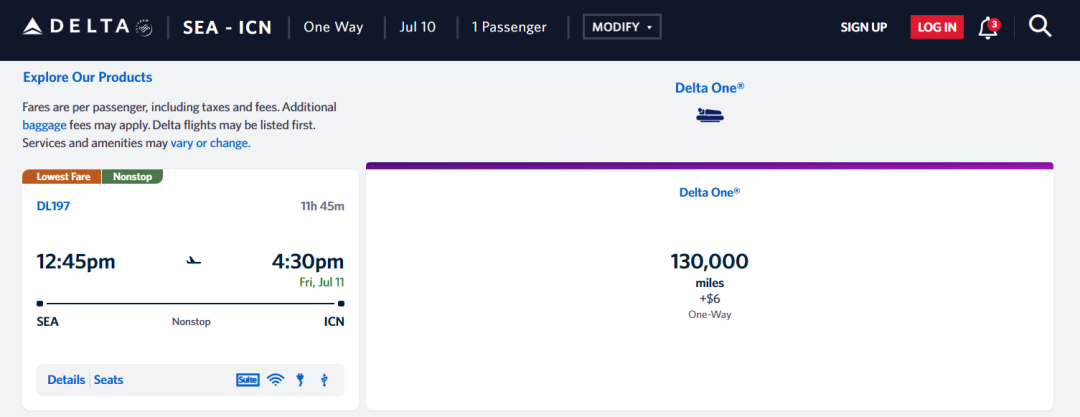Screen dimensions: 1080x417
Task: Click SIGN UP in the header
Action: pos(863,27)
